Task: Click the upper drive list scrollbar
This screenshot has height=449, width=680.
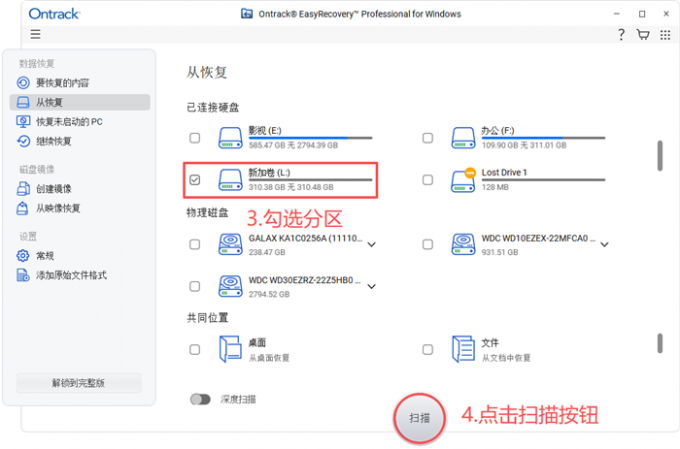Action: (660, 156)
